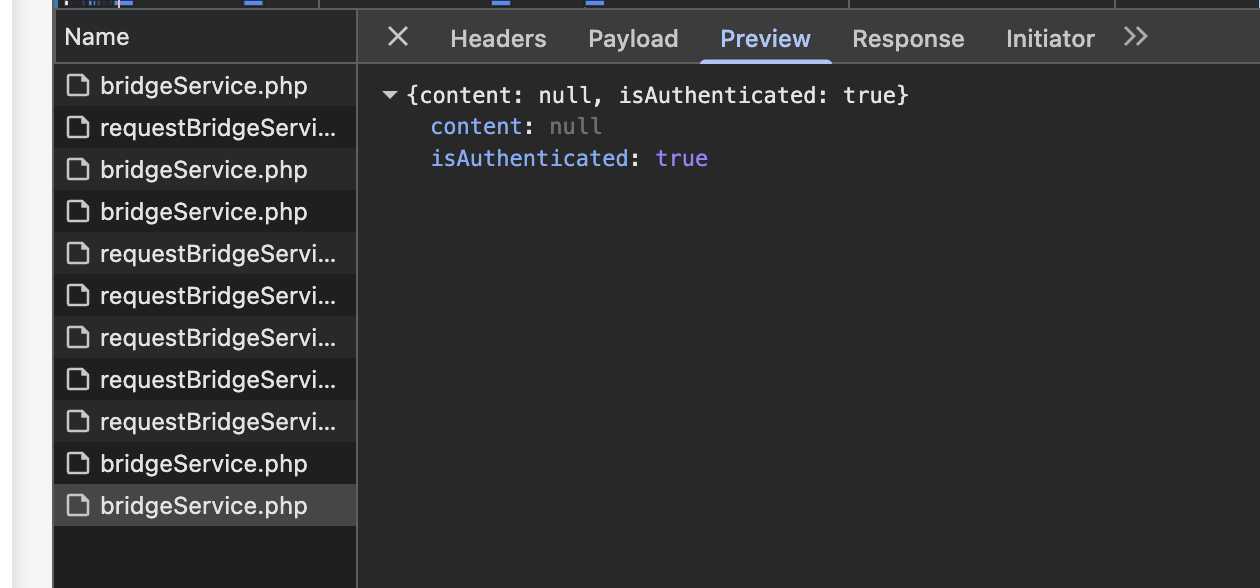Click file icon of first requestBridgeServi… row
Image resolution: width=1260 pixels, height=588 pixels.
tap(78, 128)
